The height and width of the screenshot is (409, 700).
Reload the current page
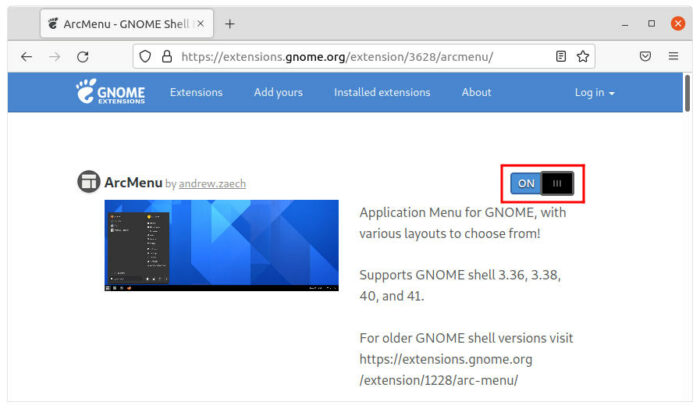pyautogui.click(x=83, y=57)
